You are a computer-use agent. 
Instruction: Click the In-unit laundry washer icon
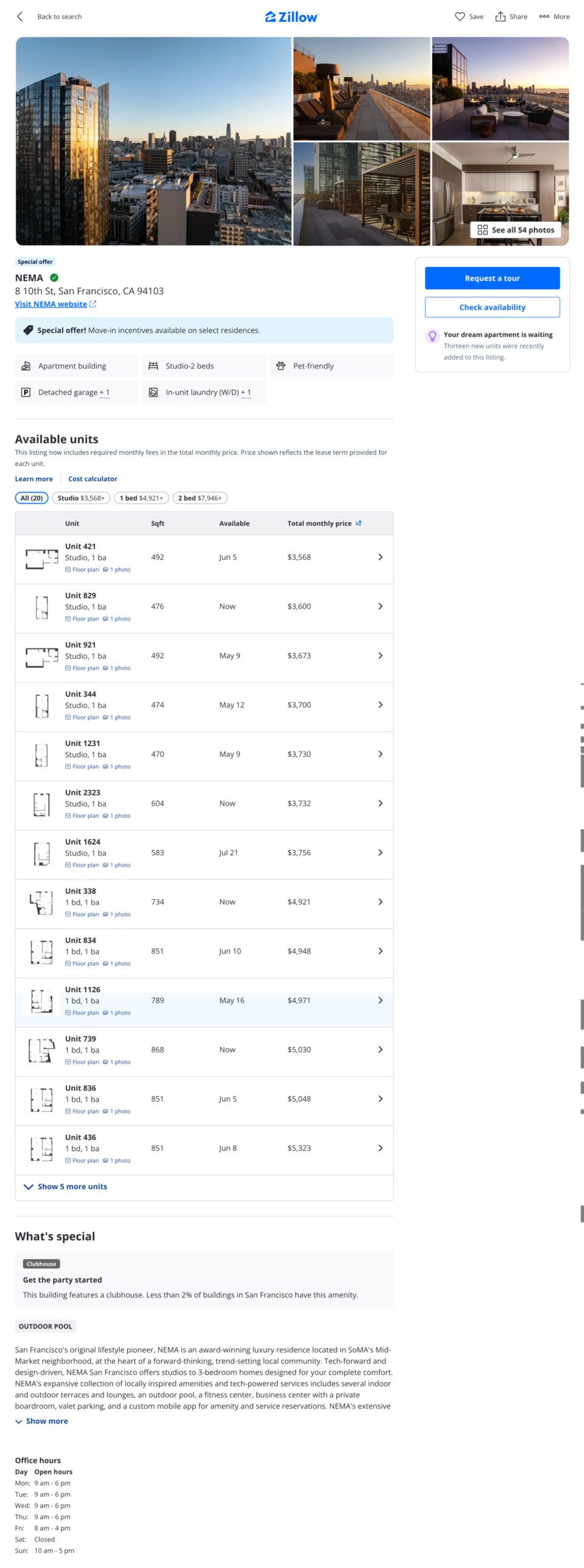[153, 392]
